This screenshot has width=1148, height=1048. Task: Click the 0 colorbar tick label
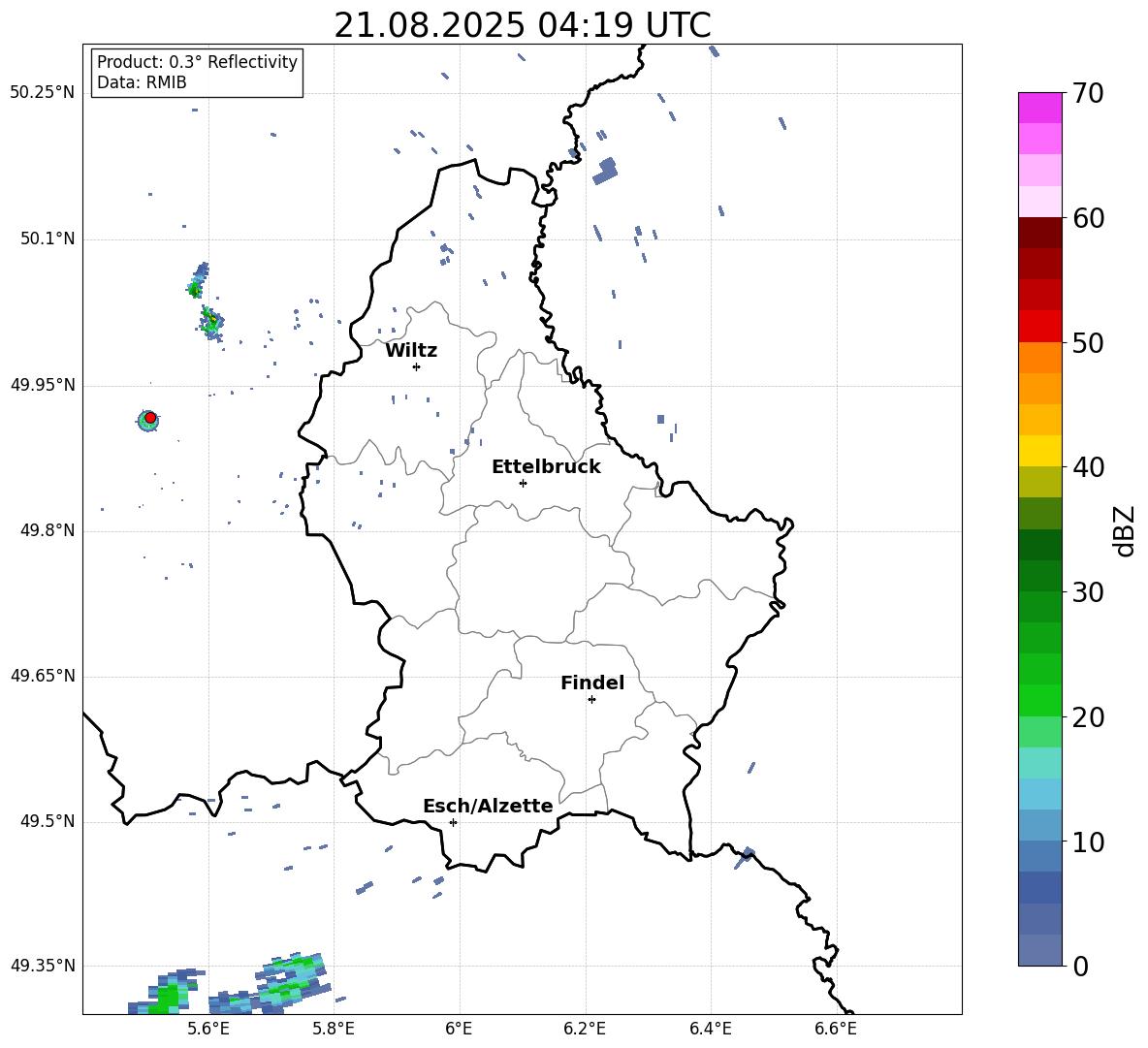(1080, 966)
